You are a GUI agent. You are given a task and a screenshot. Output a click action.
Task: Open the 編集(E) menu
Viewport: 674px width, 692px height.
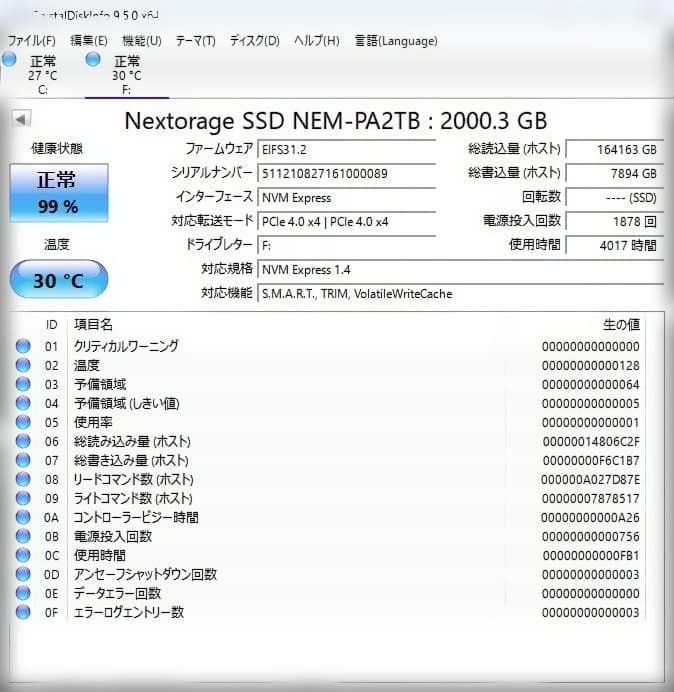pos(89,41)
